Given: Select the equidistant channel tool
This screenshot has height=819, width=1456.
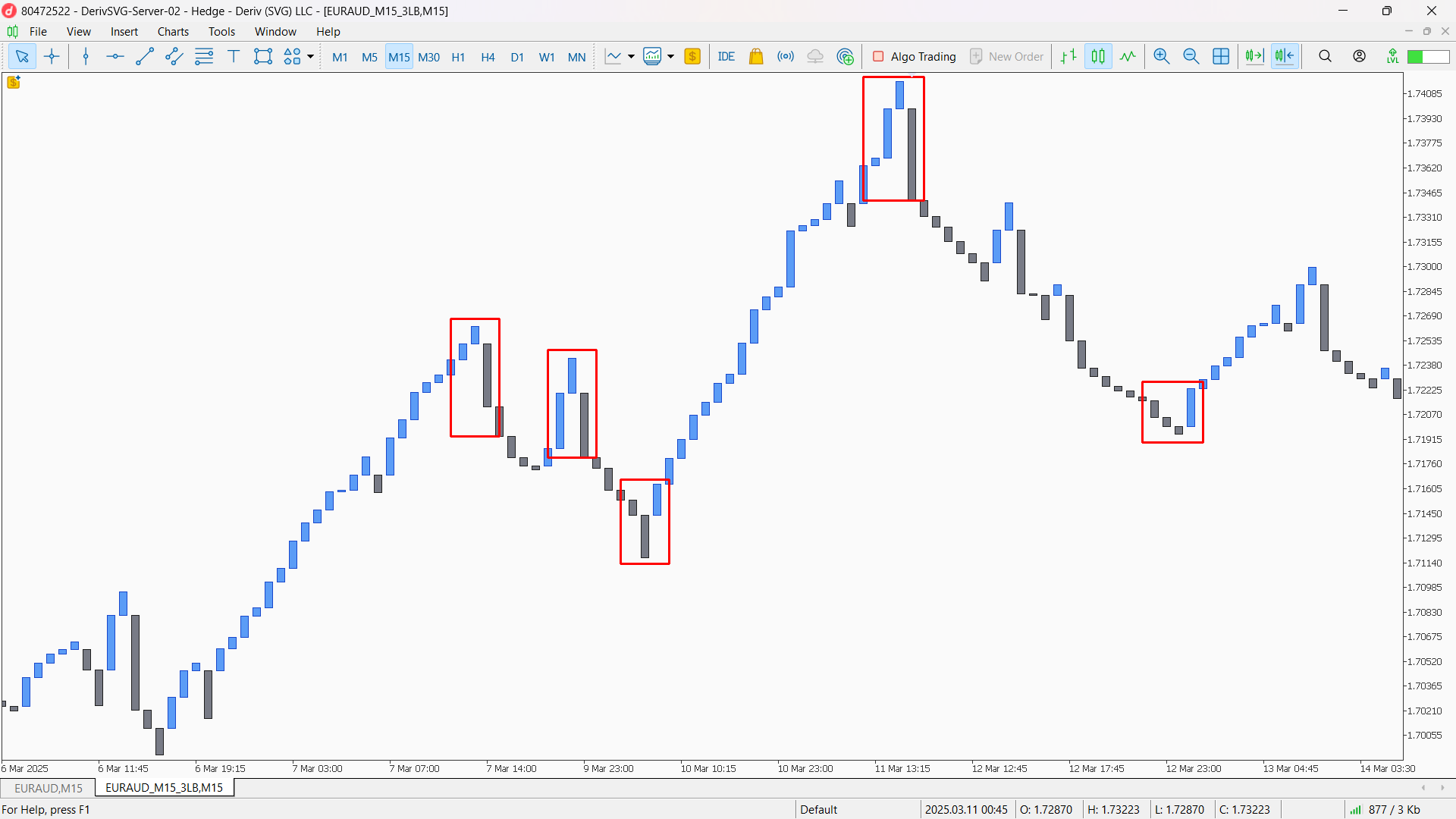Looking at the screenshot, I should click(174, 57).
